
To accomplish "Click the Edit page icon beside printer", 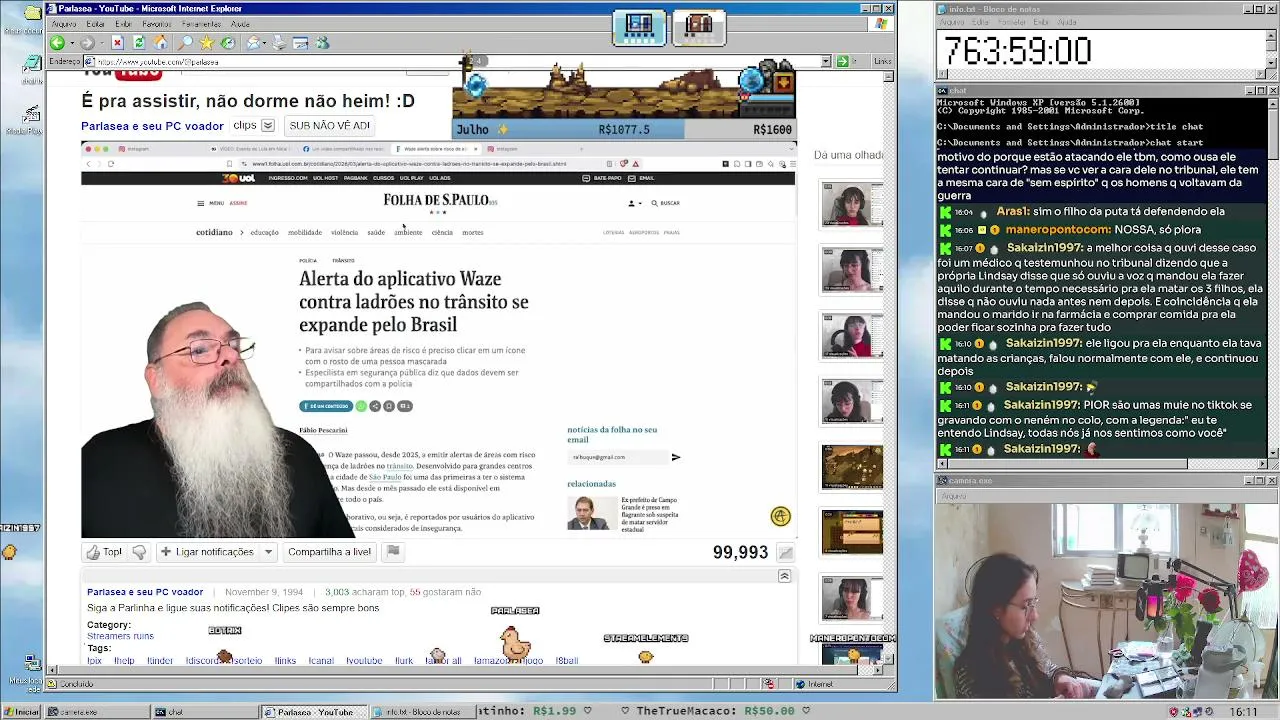I will click(x=300, y=43).
